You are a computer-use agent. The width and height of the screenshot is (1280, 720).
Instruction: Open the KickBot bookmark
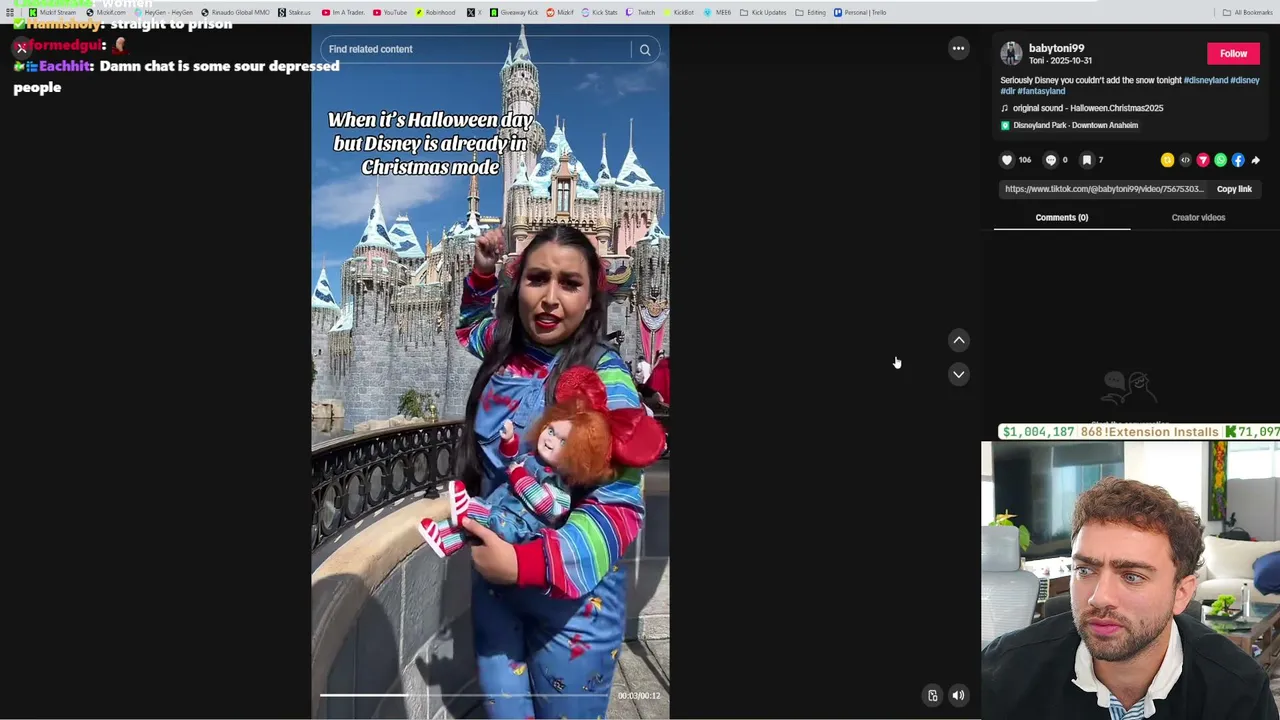(679, 12)
